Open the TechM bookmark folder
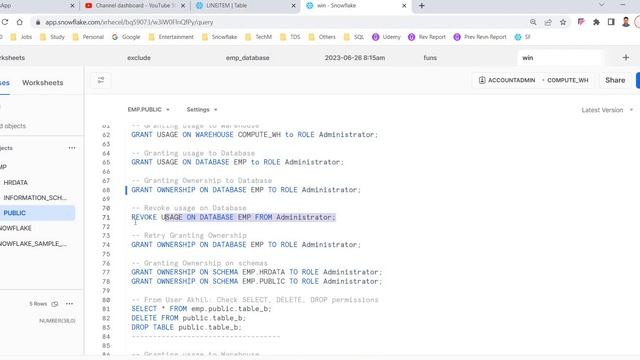The image size is (640, 360). coord(258,37)
